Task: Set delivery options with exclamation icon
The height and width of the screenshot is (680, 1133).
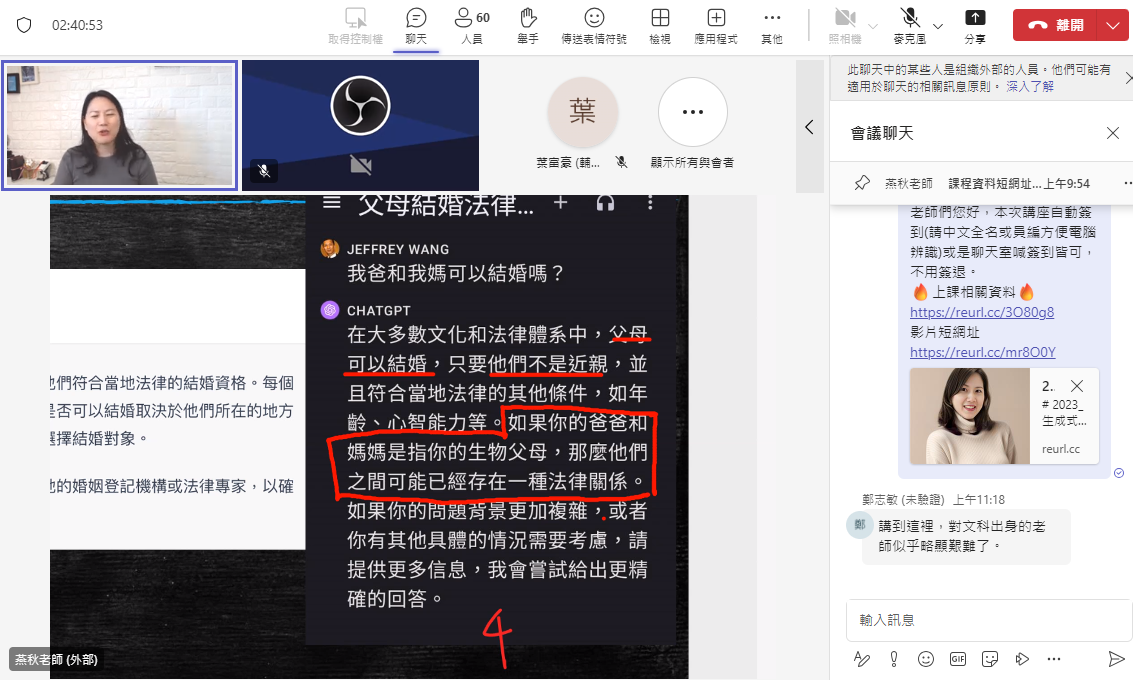Action: [894, 659]
